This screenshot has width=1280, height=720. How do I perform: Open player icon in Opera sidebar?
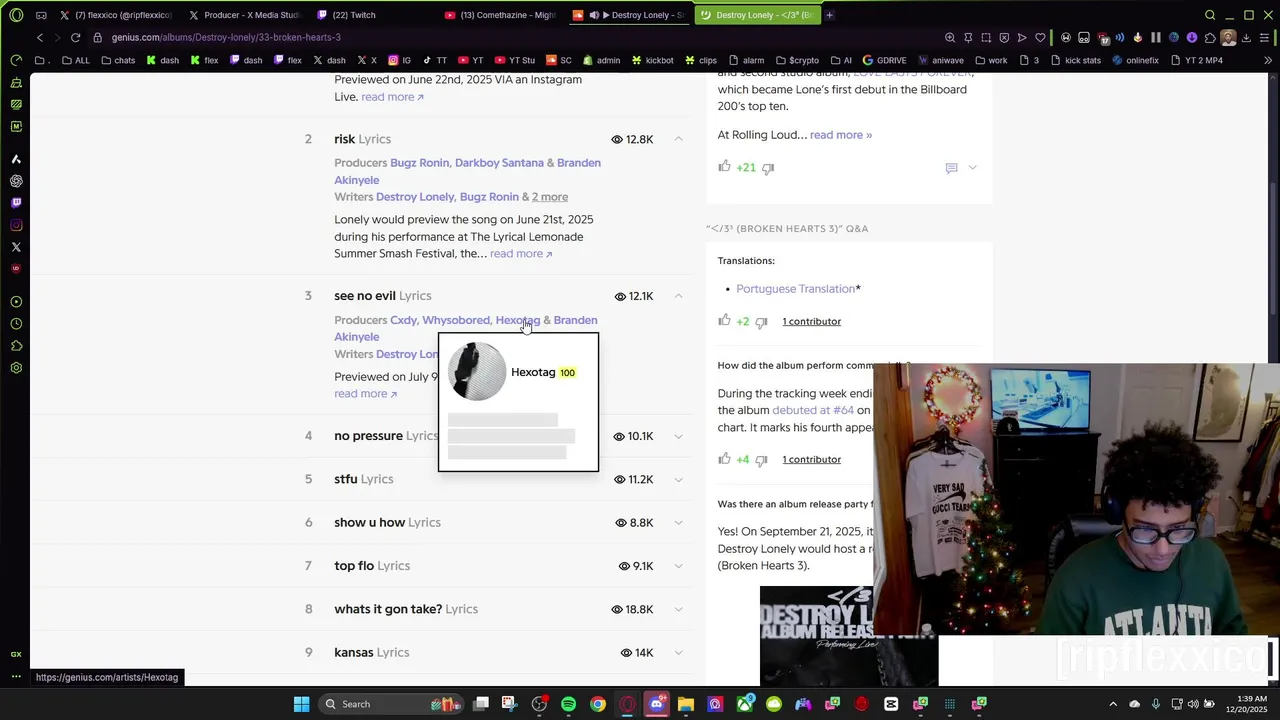[x=16, y=302]
